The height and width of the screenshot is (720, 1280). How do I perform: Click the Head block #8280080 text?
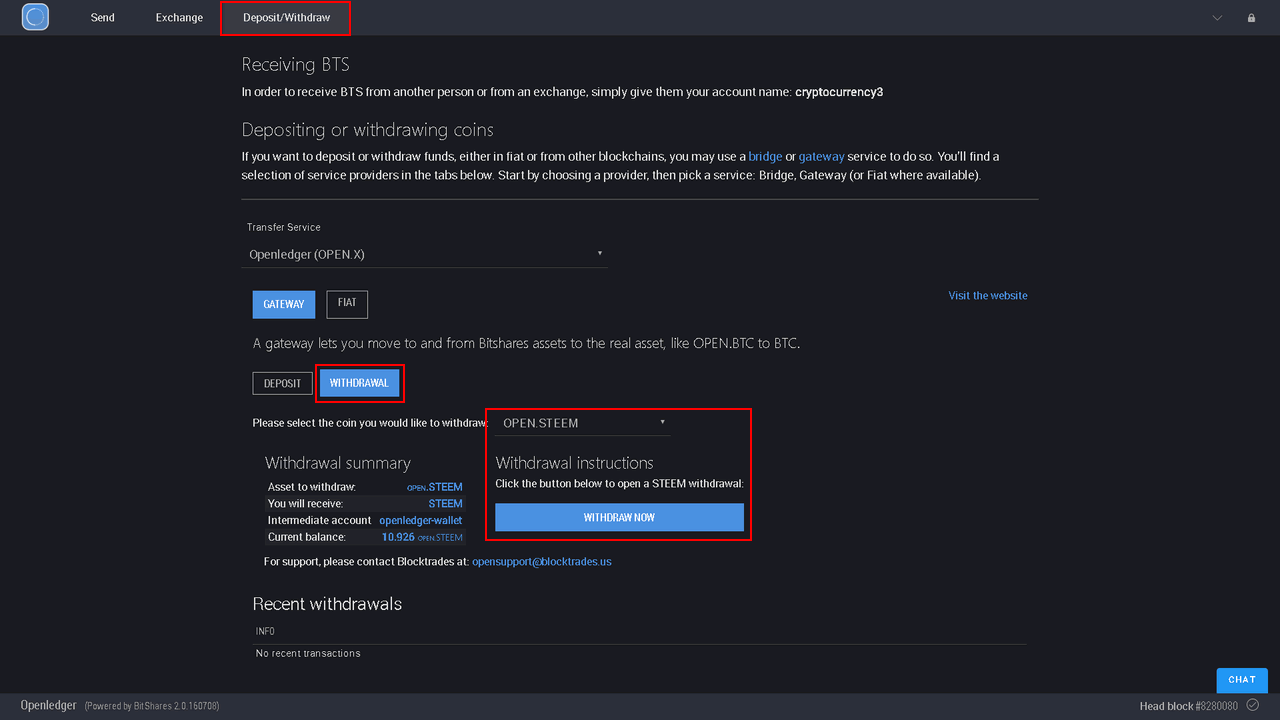1189,706
